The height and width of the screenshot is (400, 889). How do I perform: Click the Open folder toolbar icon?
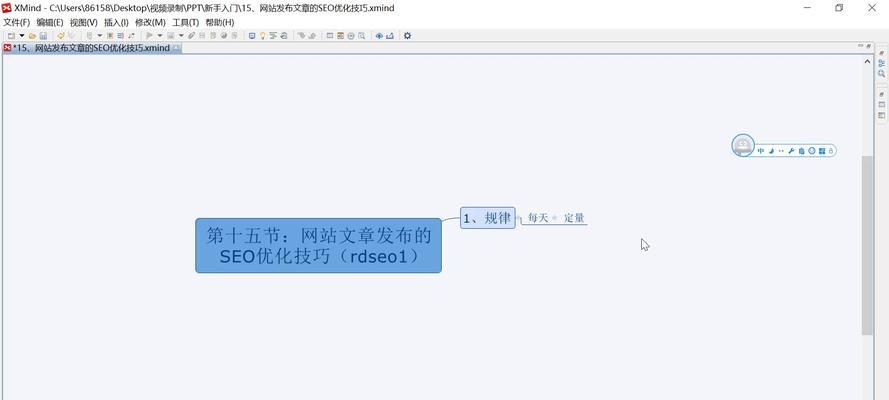[32, 36]
